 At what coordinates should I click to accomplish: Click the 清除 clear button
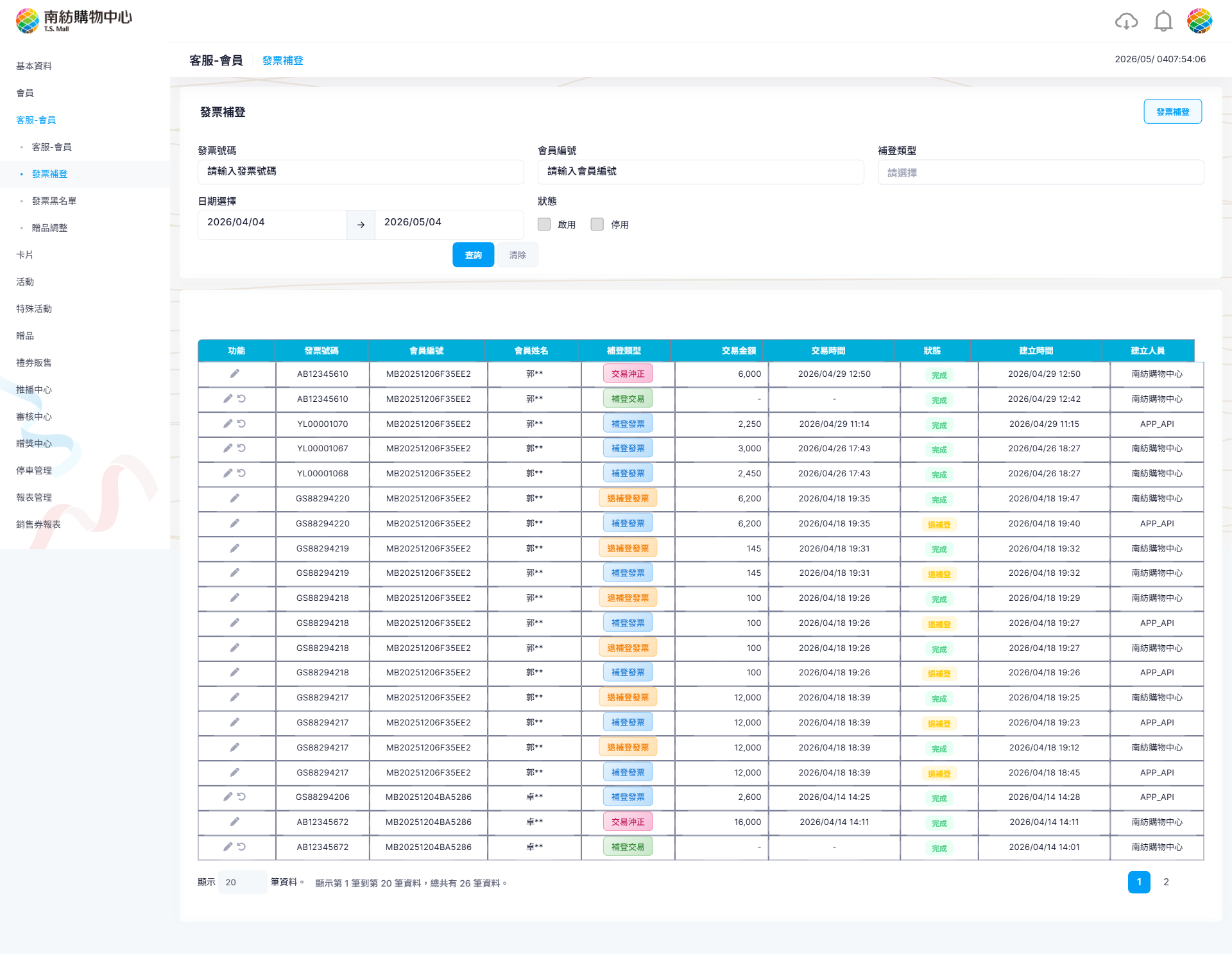[x=517, y=255]
